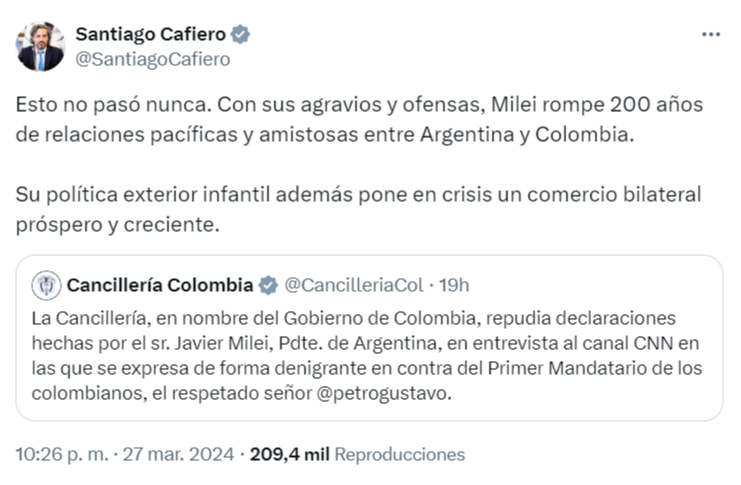Click the 10:26 p. m. post time
This screenshot has width=741, height=485.
(x=60, y=454)
